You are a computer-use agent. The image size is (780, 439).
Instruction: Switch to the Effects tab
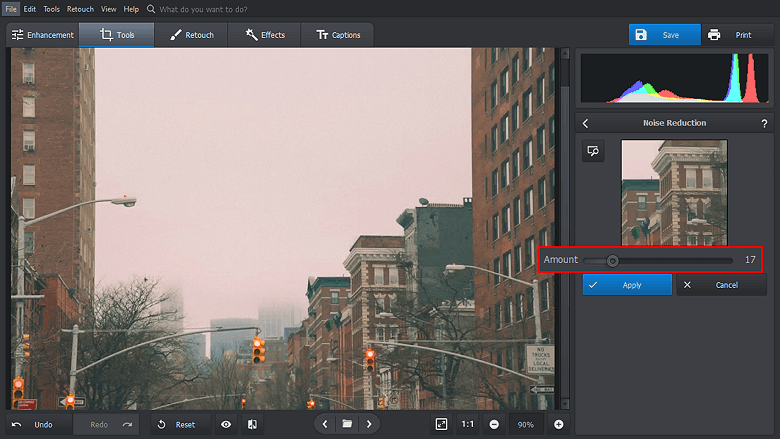click(265, 35)
